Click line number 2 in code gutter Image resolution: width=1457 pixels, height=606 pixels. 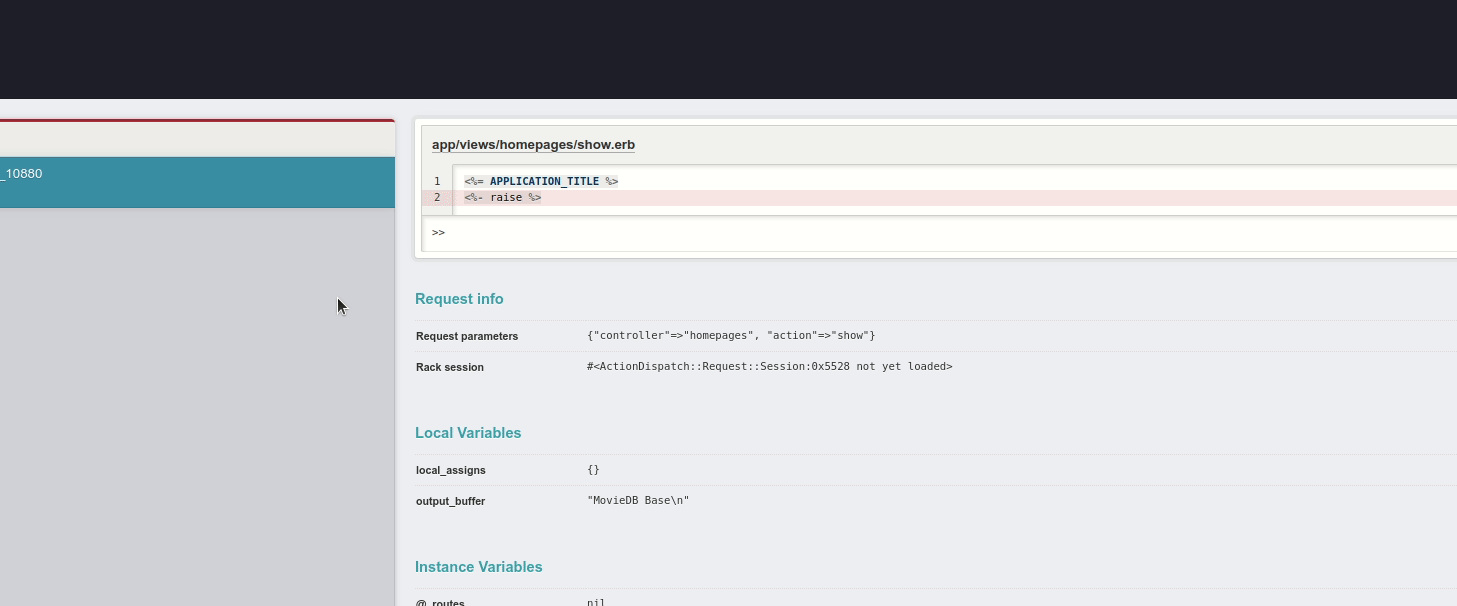(437, 198)
